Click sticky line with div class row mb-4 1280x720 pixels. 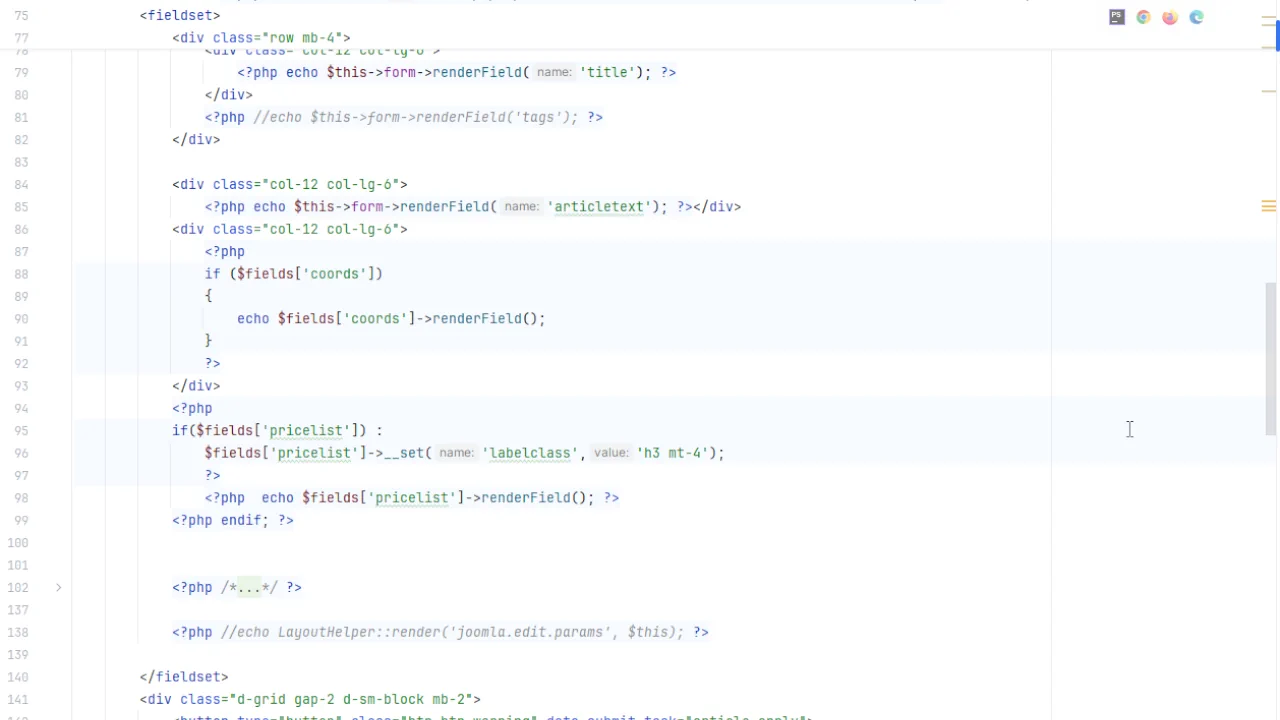[261, 38]
